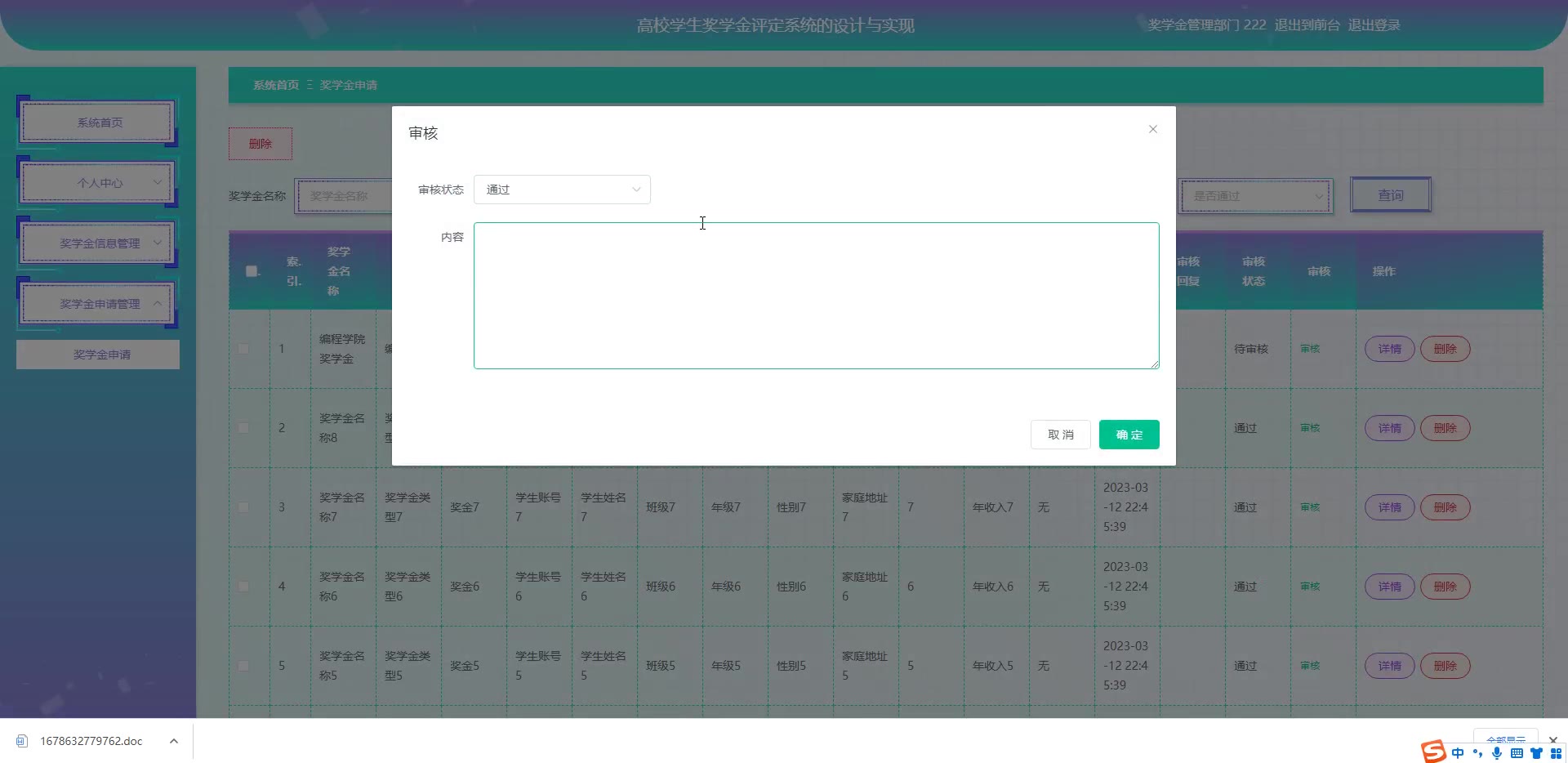The width and height of the screenshot is (1568, 763).
Task: Click the 审核 link in row 2
Action: click(1310, 428)
